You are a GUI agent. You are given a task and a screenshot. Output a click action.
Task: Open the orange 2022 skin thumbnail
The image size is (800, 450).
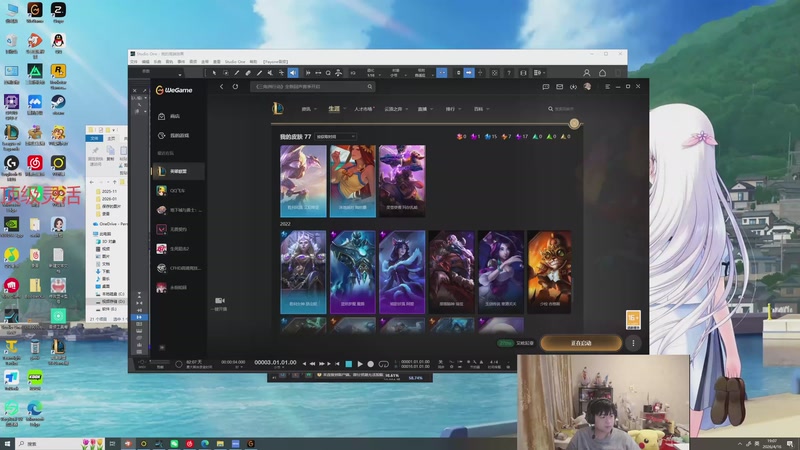tap(549, 271)
